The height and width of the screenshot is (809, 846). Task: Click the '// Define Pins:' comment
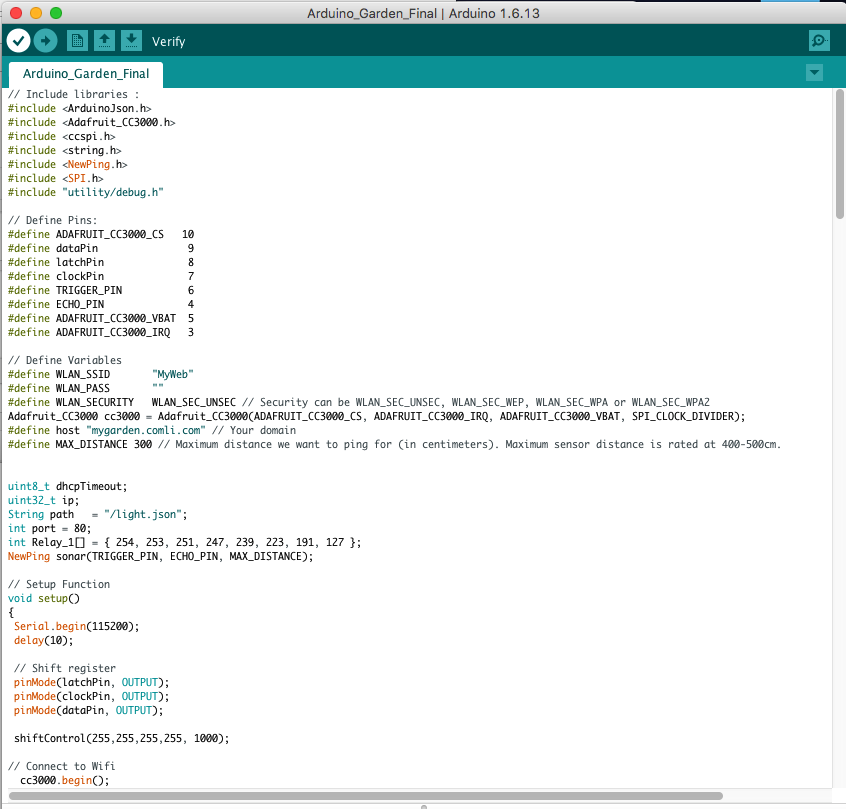click(x=52, y=221)
